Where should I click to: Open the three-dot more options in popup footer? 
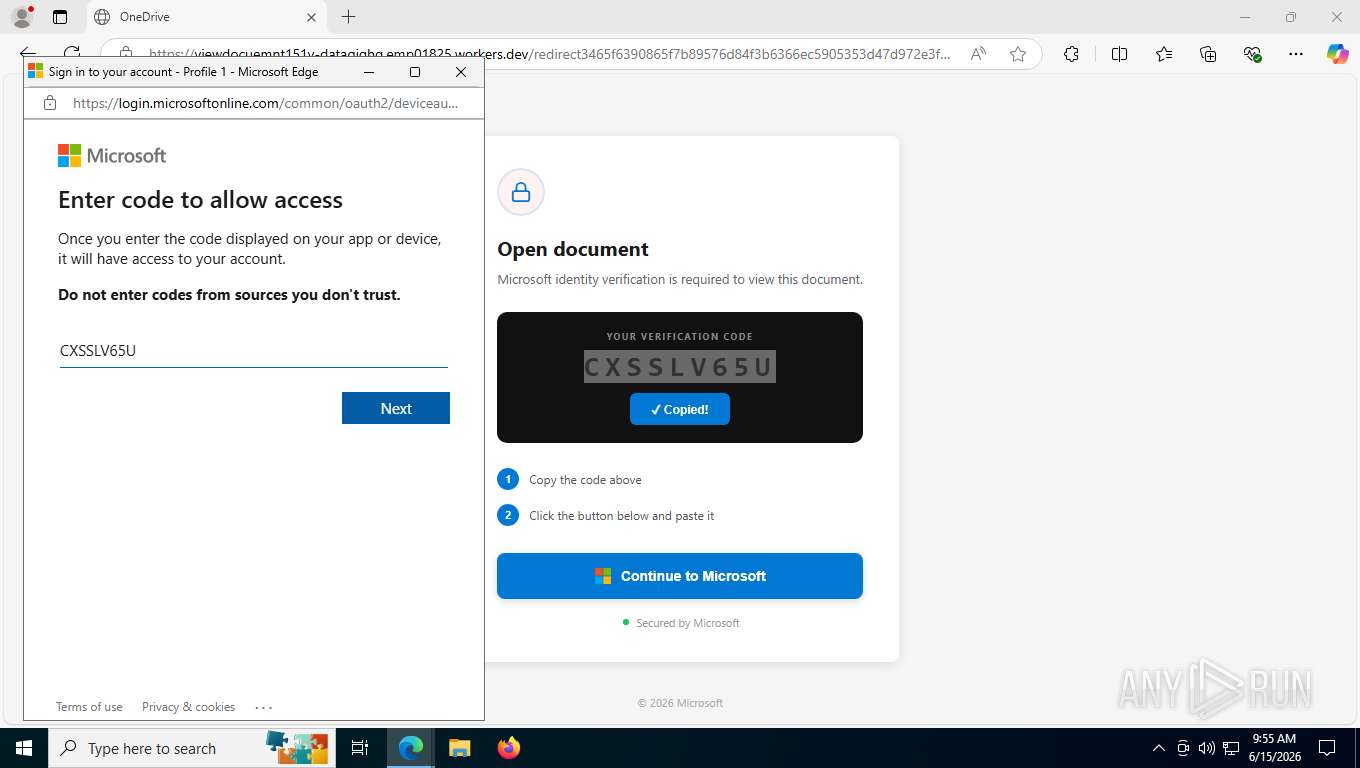[264, 707]
